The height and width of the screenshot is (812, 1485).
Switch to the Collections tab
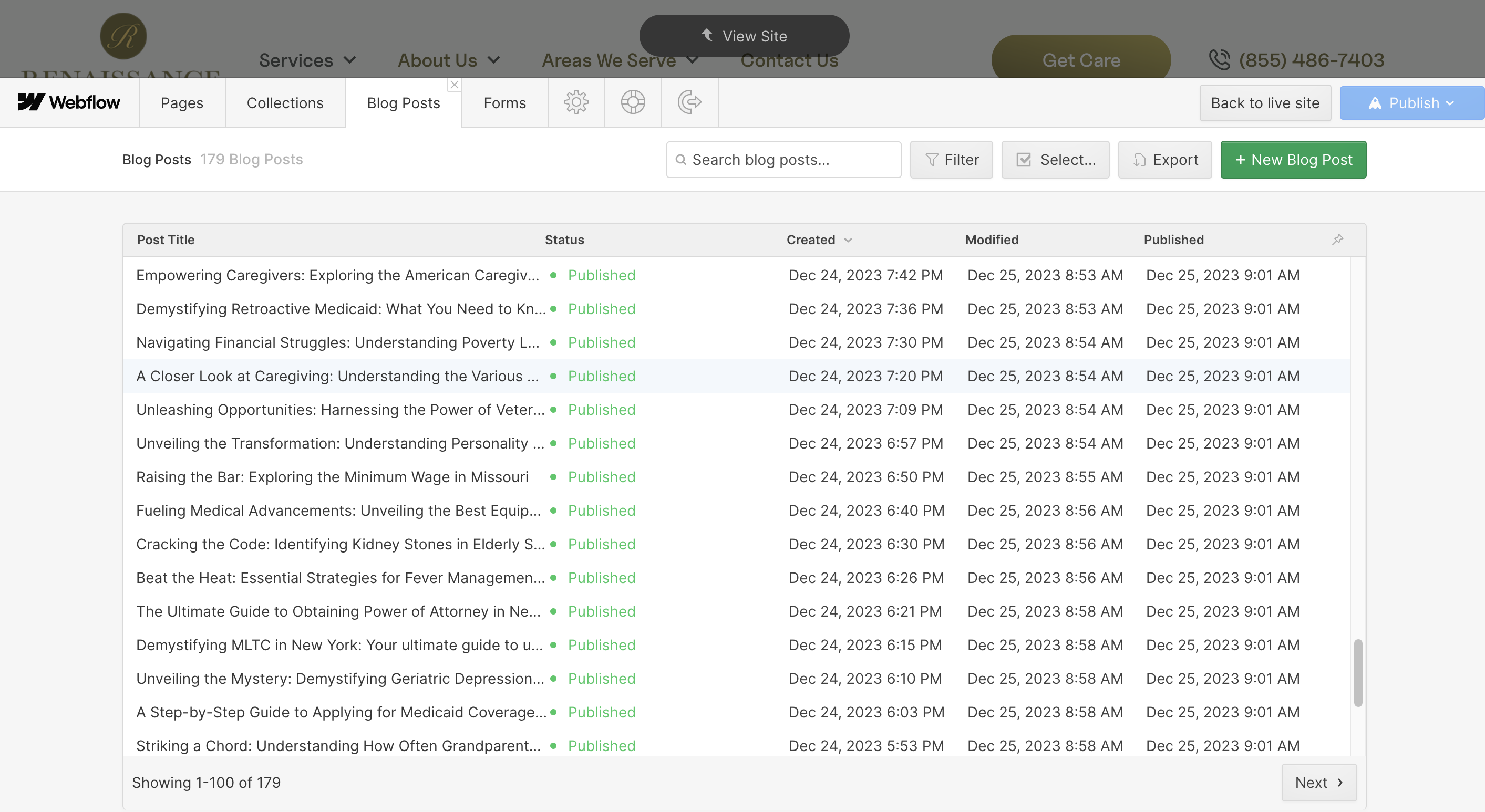click(285, 102)
